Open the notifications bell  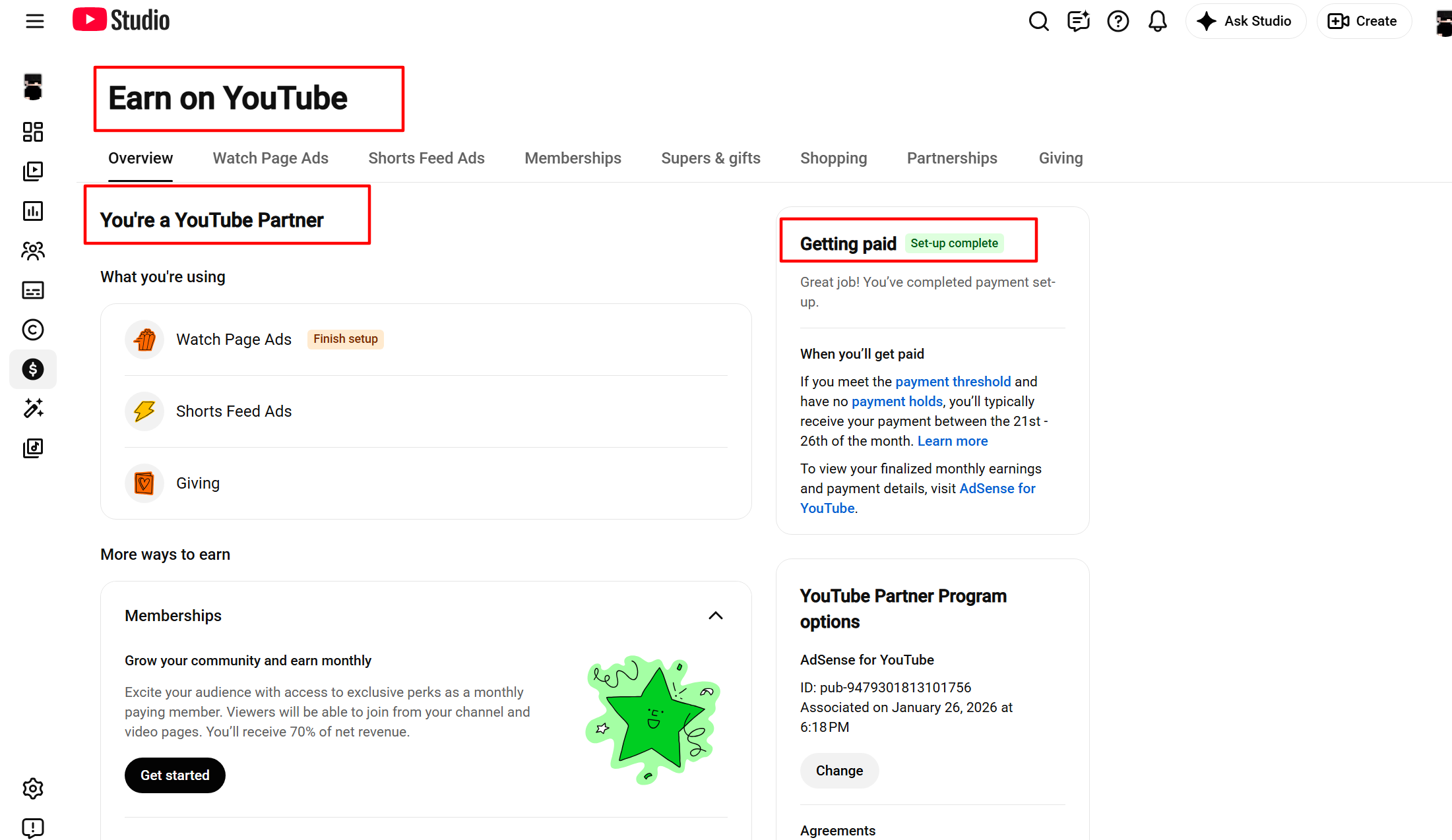coord(1157,21)
